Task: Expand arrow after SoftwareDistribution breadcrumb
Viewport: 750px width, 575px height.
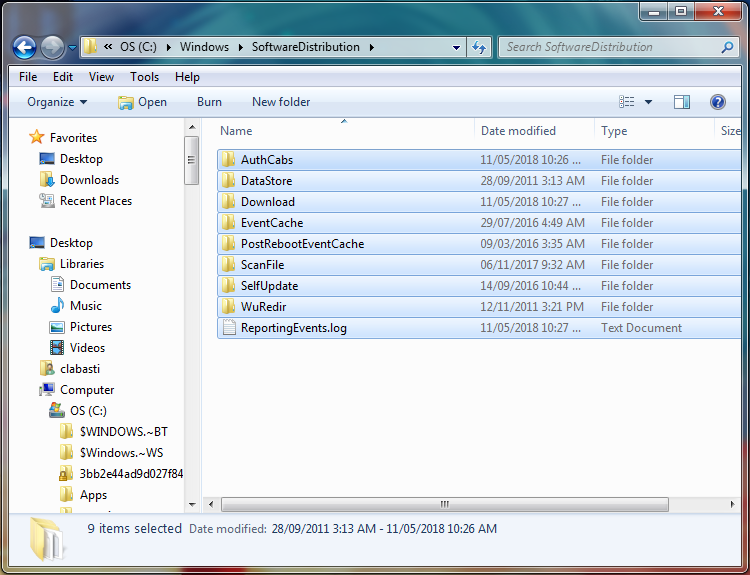Action: [x=372, y=47]
